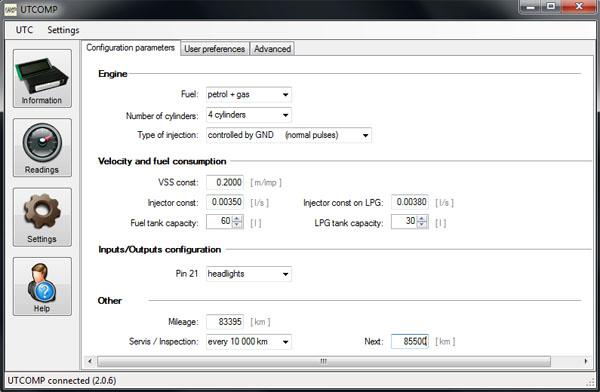Image resolution: width=600 pixels, height=392 pixels.
Task: Switch to User preferences tab
Action: click(x=215, y=49)
